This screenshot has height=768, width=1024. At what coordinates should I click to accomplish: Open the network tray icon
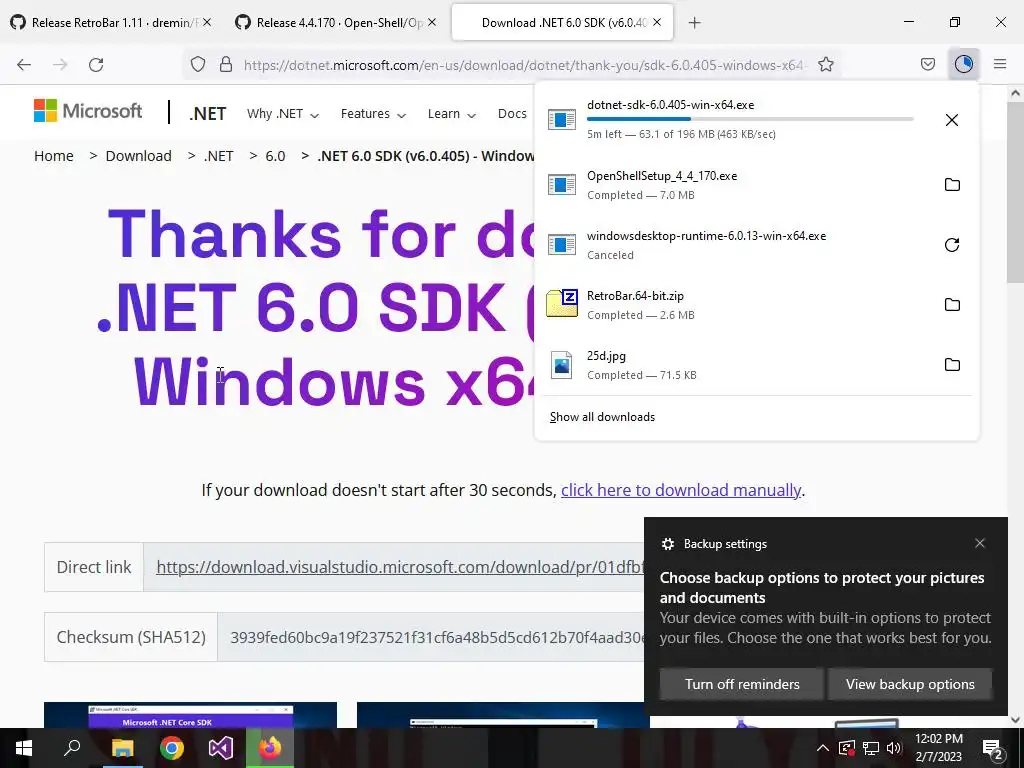pyautogui.click(x=871, y=748)
